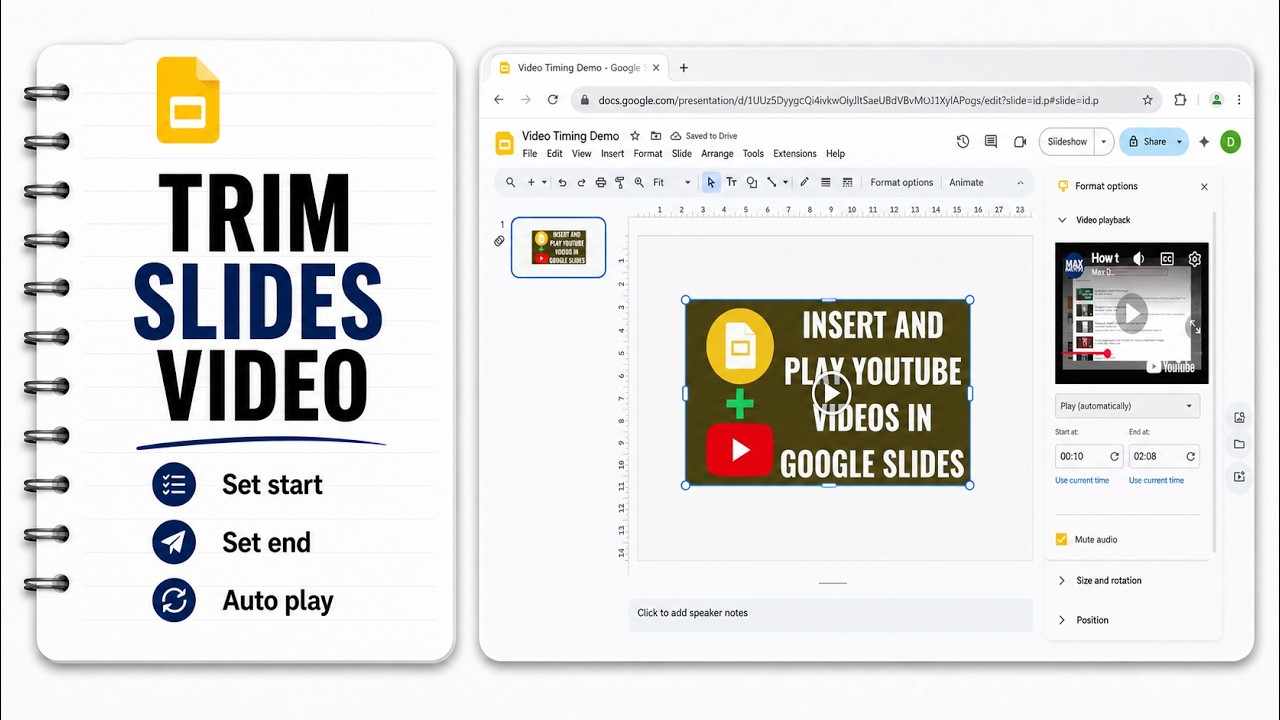The height and width of the screenshot is (720, 1280).
Task: Click the camera meeting icon
Action: (x=1020, y=142)
